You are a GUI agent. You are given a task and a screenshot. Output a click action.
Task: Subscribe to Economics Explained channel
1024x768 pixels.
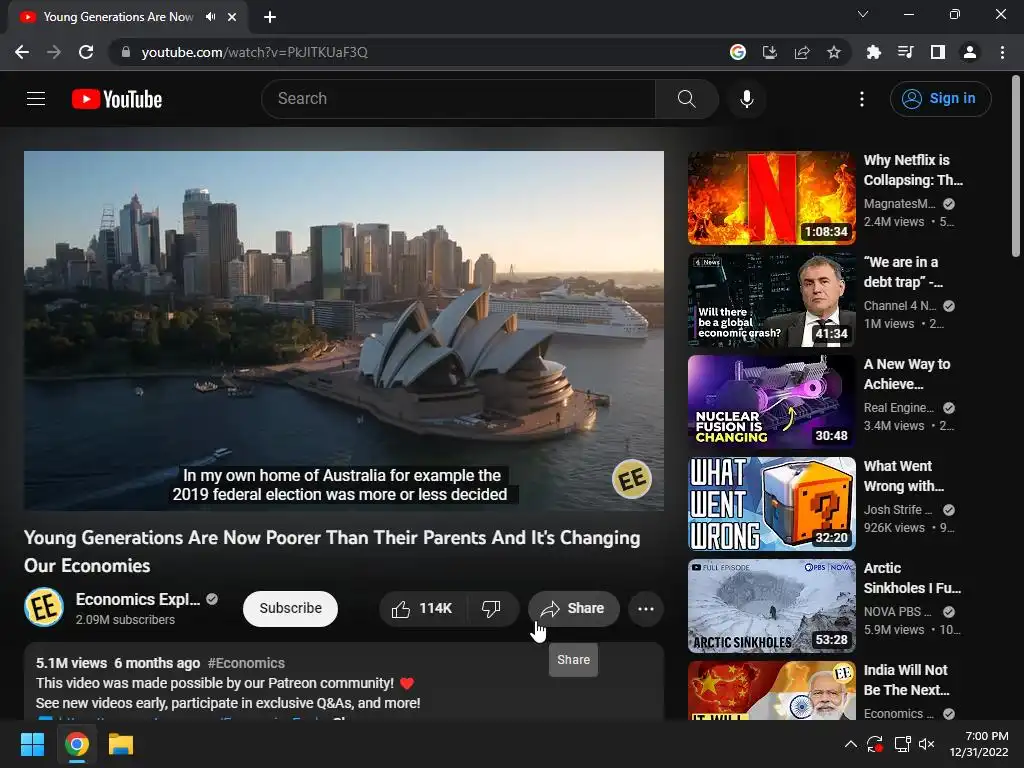(x=291, y=609)
